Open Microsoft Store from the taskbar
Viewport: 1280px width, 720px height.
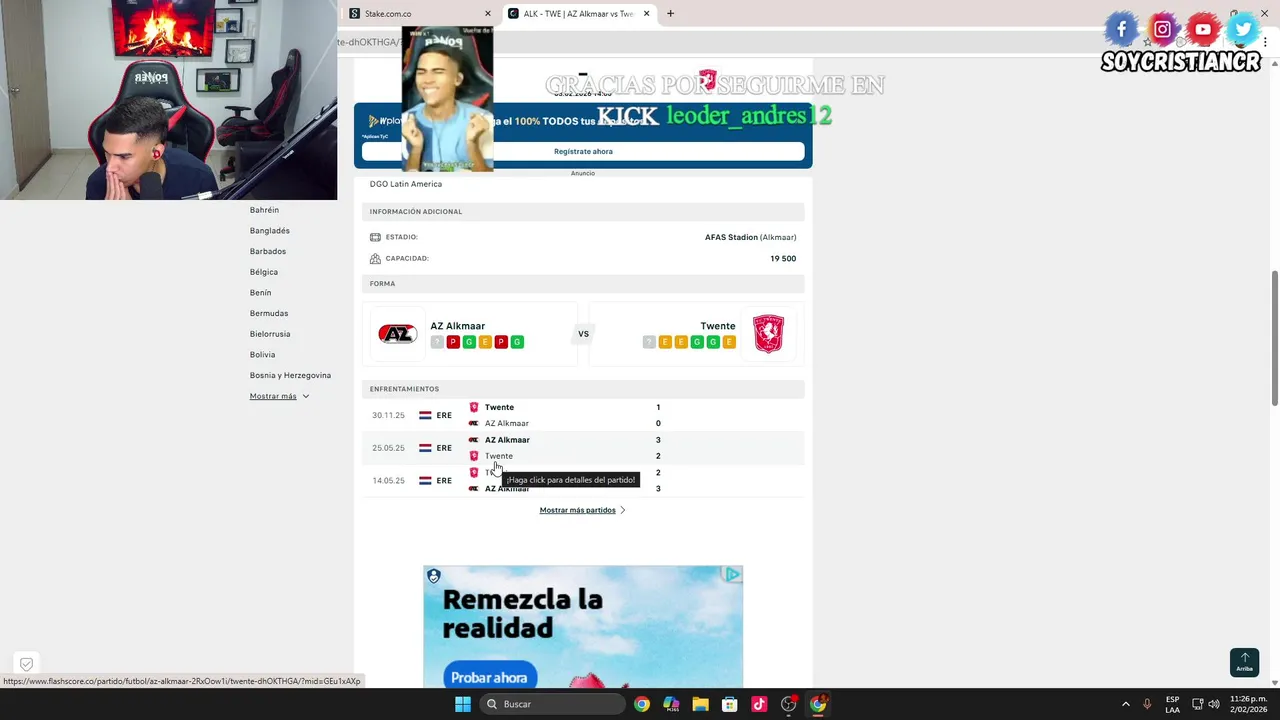[x=730, y=704]
